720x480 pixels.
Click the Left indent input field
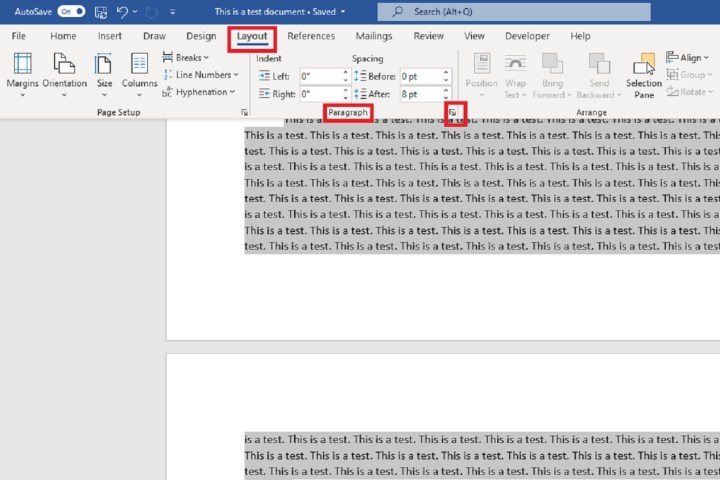318,76
